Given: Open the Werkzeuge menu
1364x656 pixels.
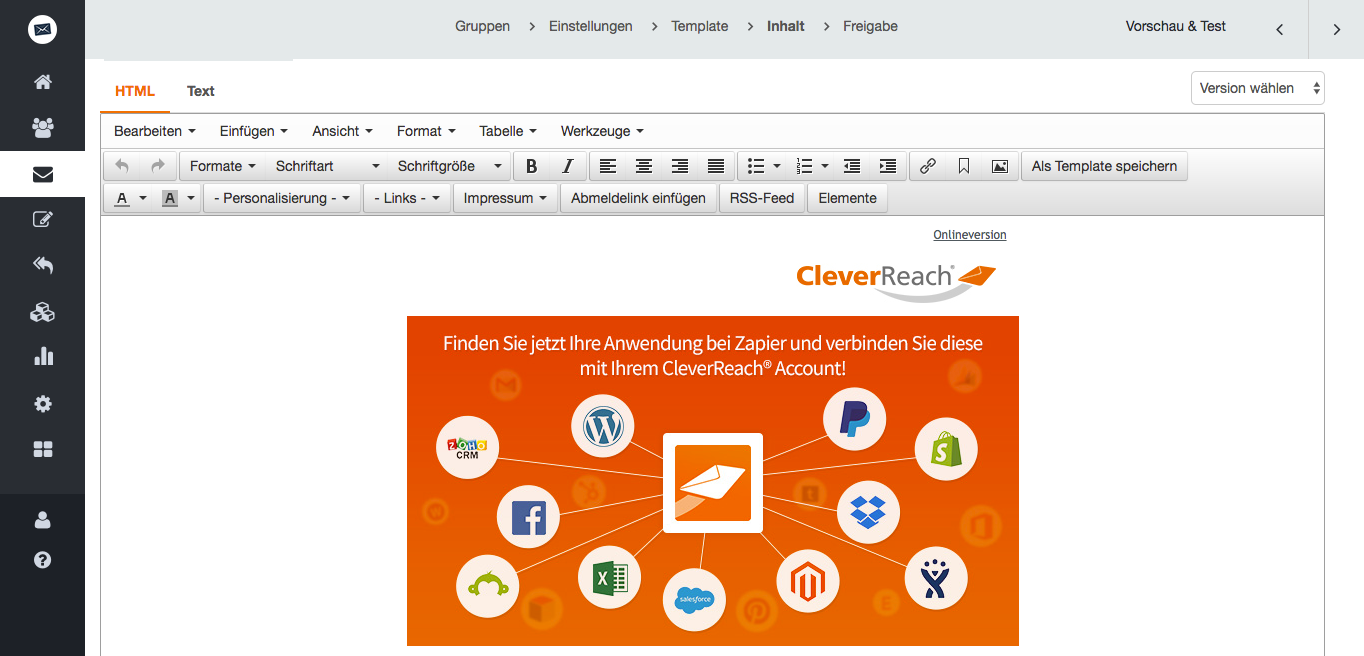Looking at the screenshot, I should point(602,131).
